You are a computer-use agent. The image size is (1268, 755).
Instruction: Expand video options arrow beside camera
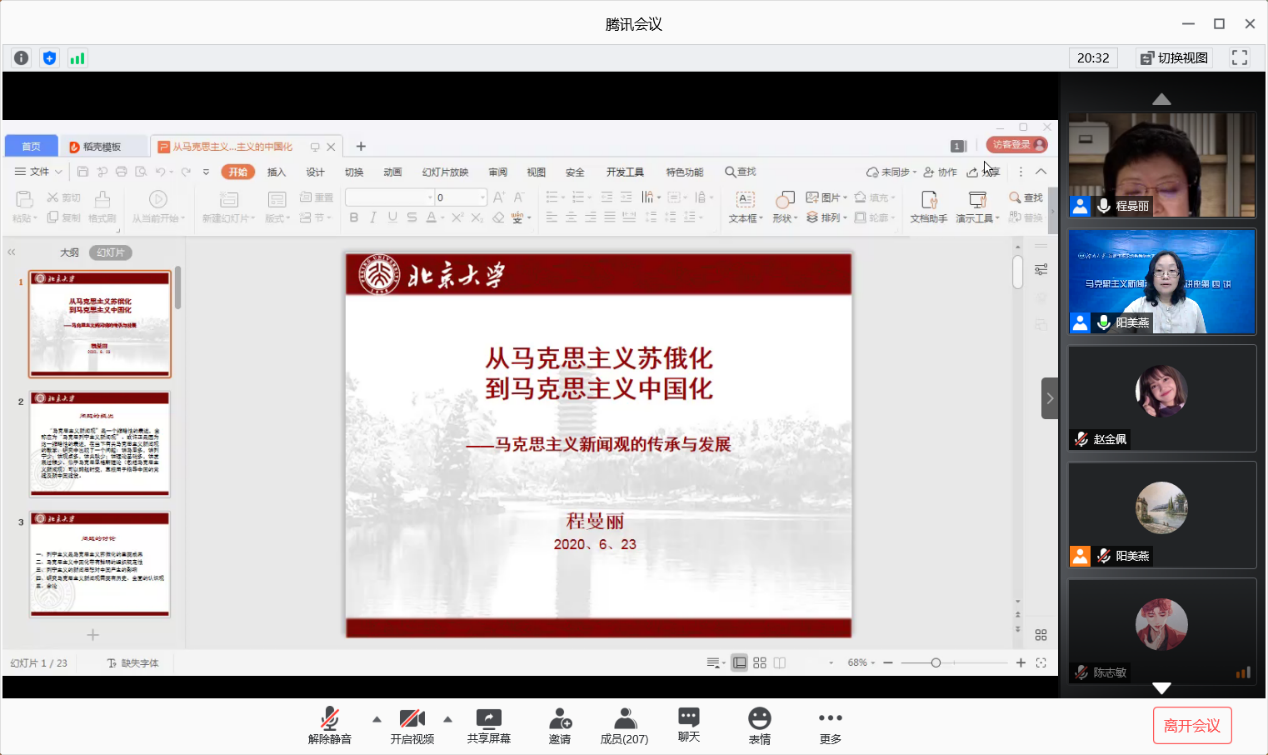pyautogui.click(x=447, y=718)
